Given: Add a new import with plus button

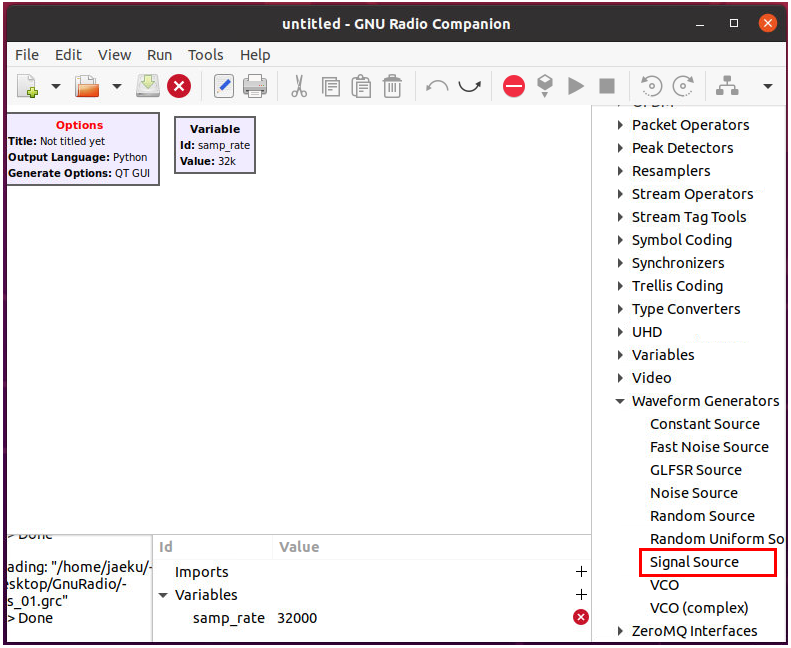Looking at the screenshot, I should pyautogui.click(x=581, y=571).
